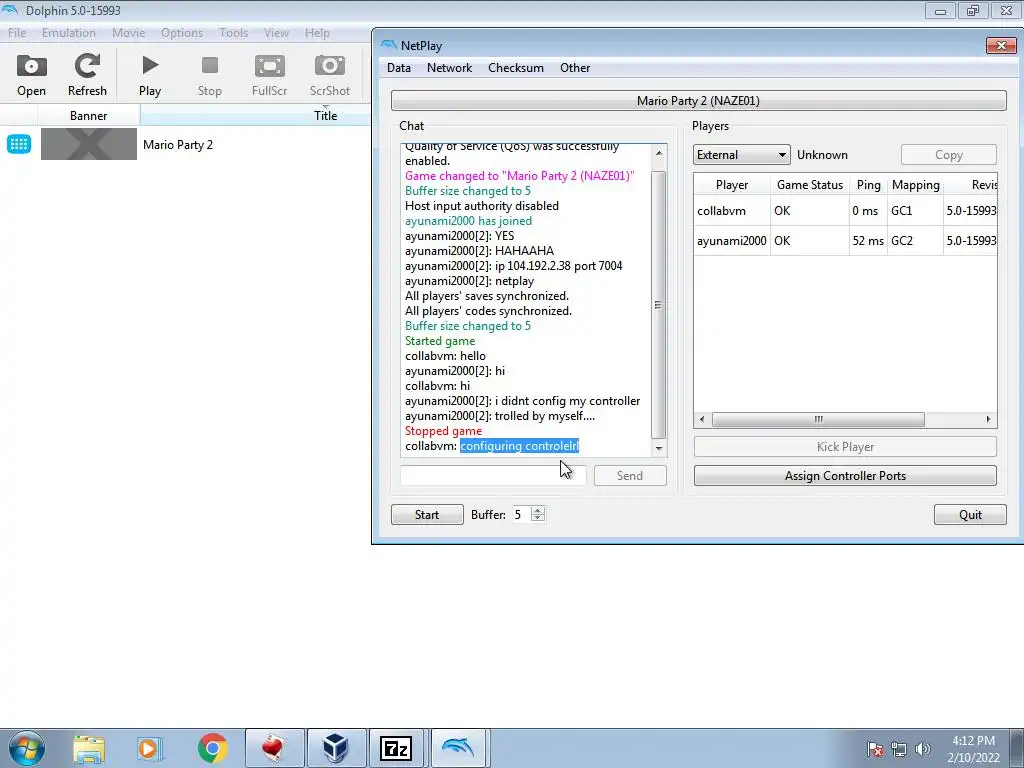This screenshot has height=768, width=1024.
Task: Click the Banner column header
Action: coord(88,116)
